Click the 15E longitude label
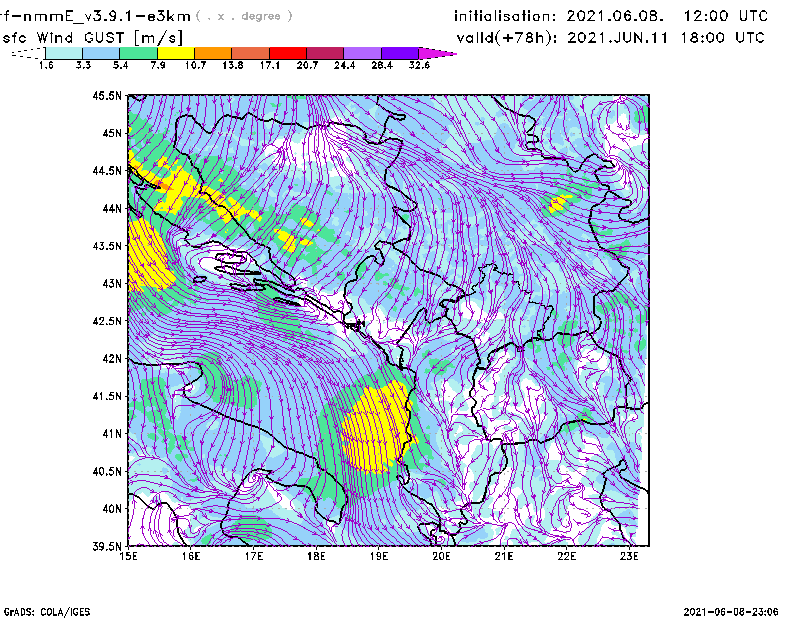800x618 pixels. (128, 556)
